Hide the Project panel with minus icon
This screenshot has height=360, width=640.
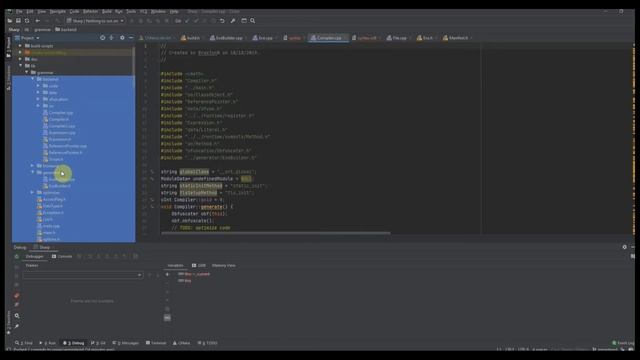[x=131, y=38]
